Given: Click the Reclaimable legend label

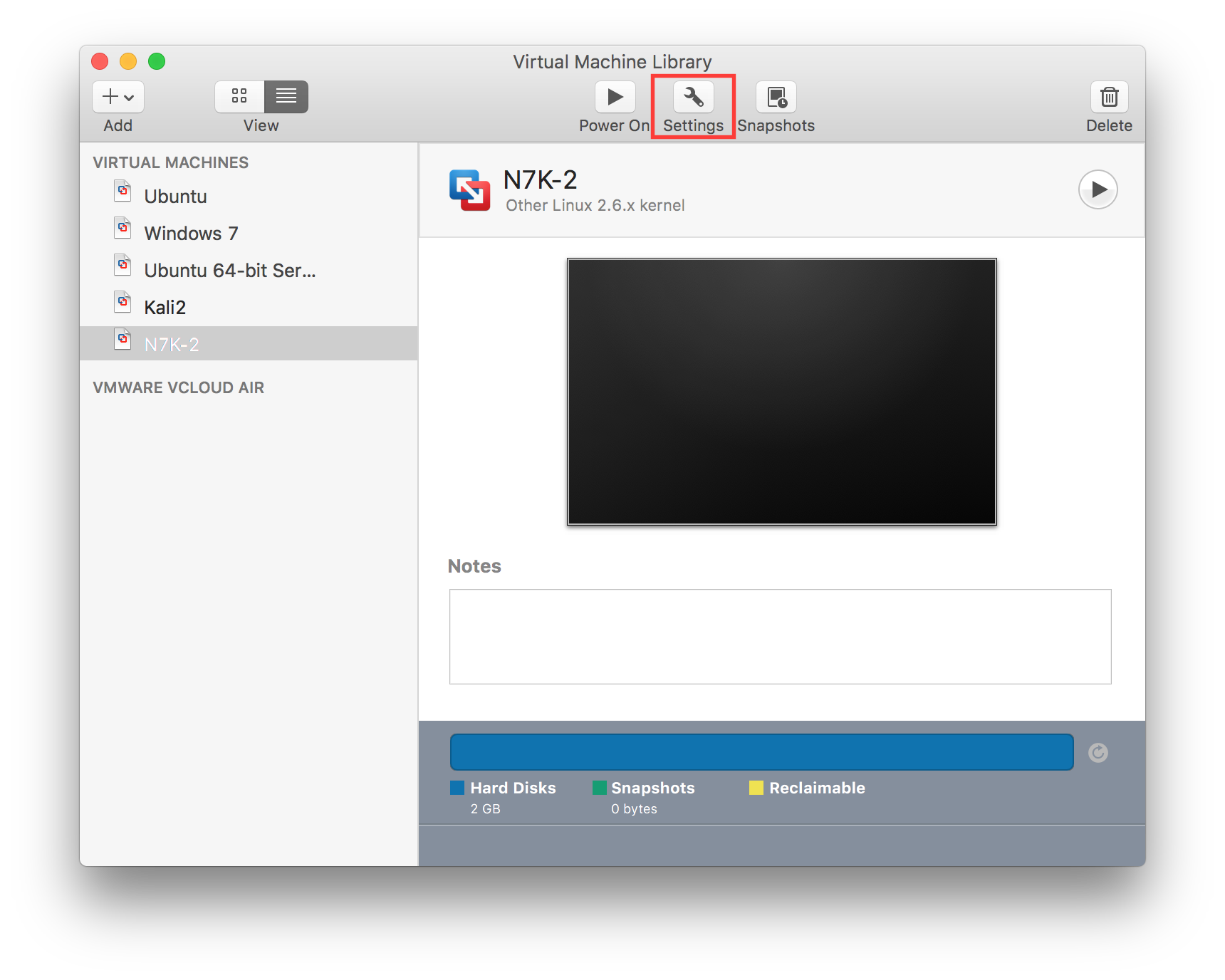Looking at the screenshot, I should 818,788.
